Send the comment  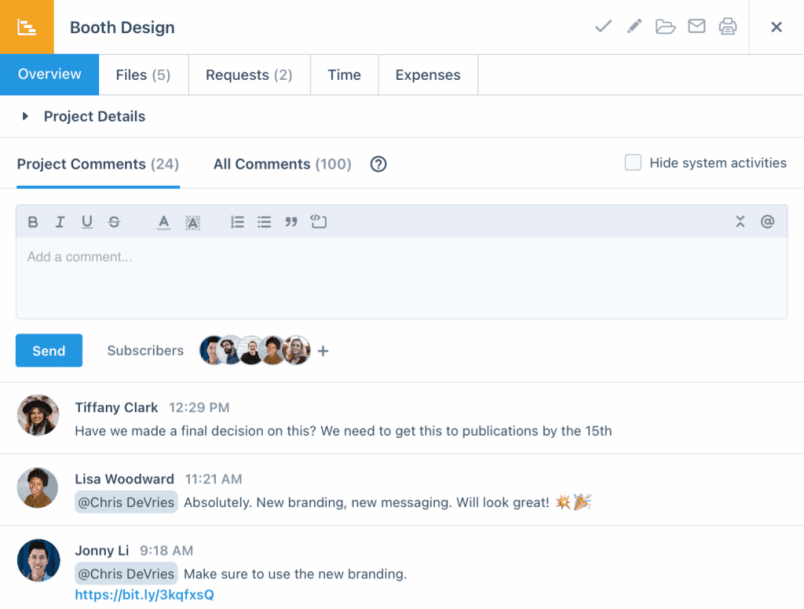coord(48,351)
